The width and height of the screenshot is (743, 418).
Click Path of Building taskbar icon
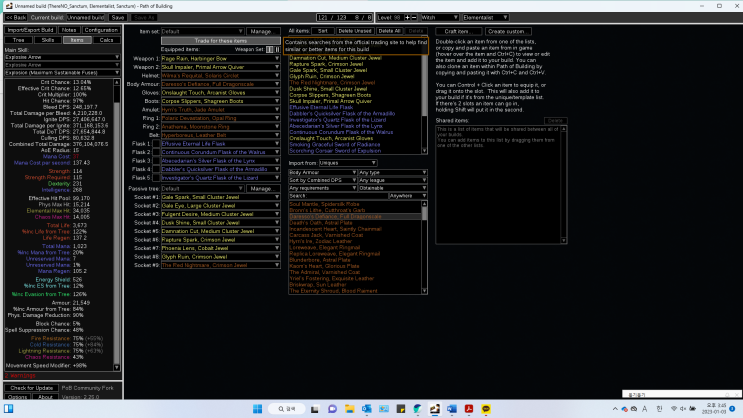point(435,409)
